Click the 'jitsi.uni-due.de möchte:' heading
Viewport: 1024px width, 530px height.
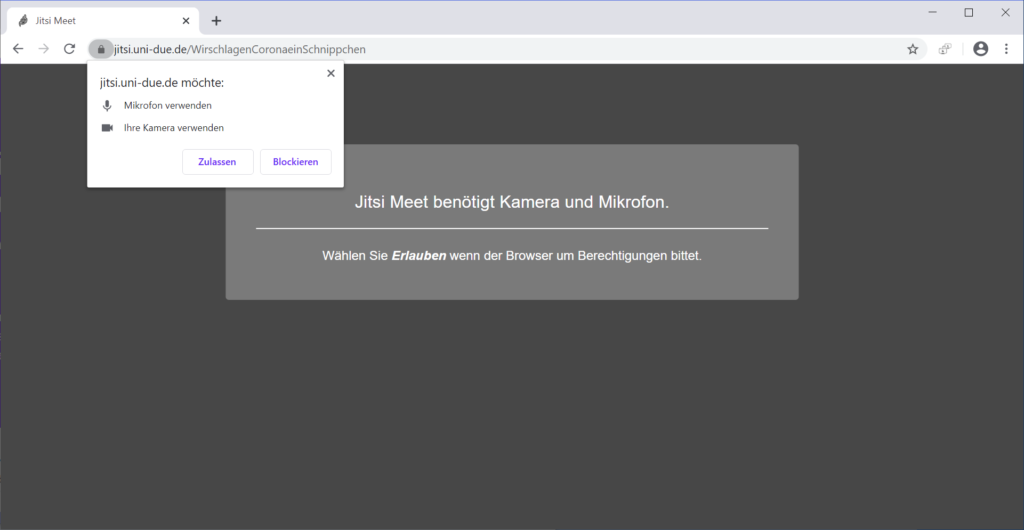[162, 83]
